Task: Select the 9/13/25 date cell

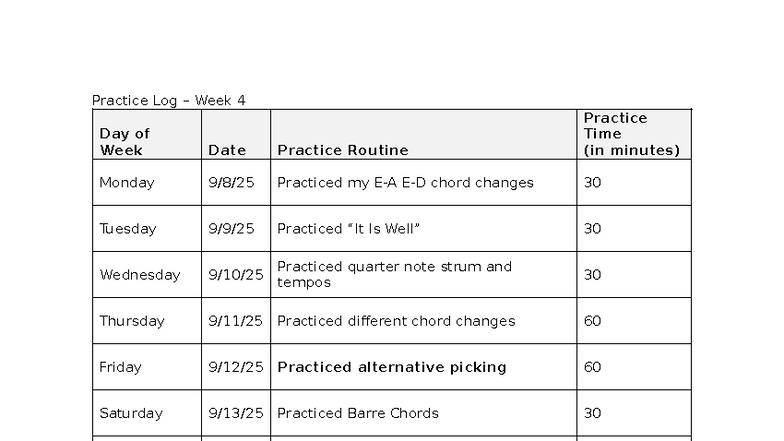Action: click(235, 413)
